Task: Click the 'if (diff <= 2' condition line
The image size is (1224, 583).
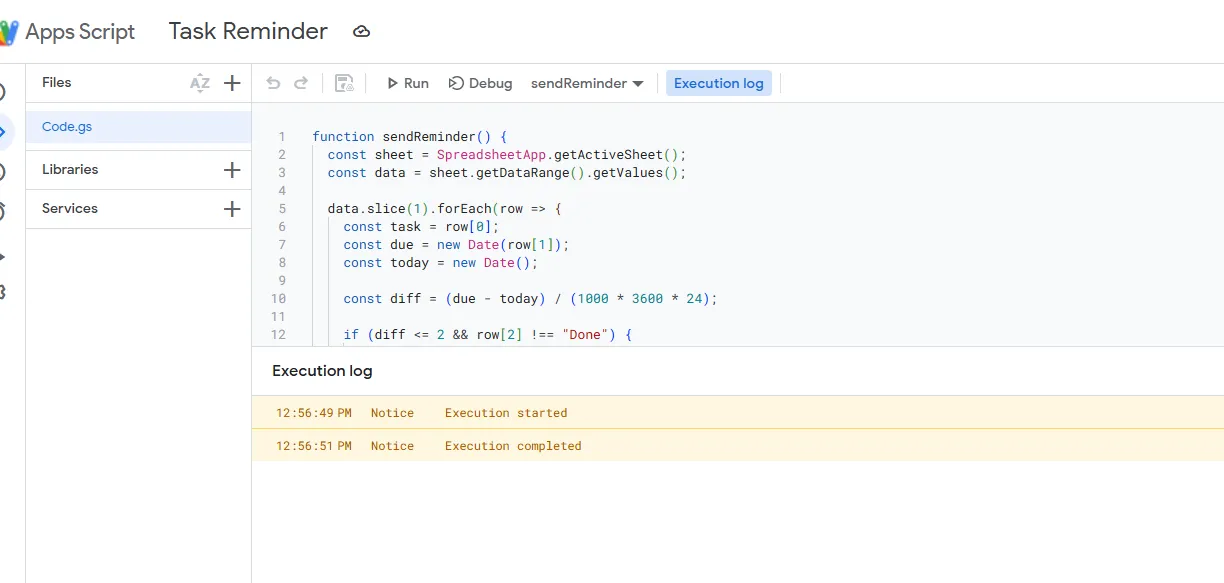Action: 488,334
